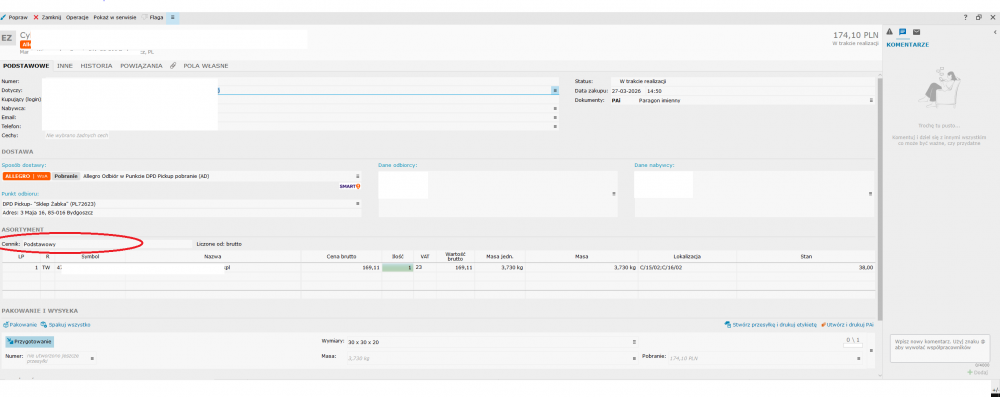
Task: Set a Flaga on the order
Action: [152, 17]
